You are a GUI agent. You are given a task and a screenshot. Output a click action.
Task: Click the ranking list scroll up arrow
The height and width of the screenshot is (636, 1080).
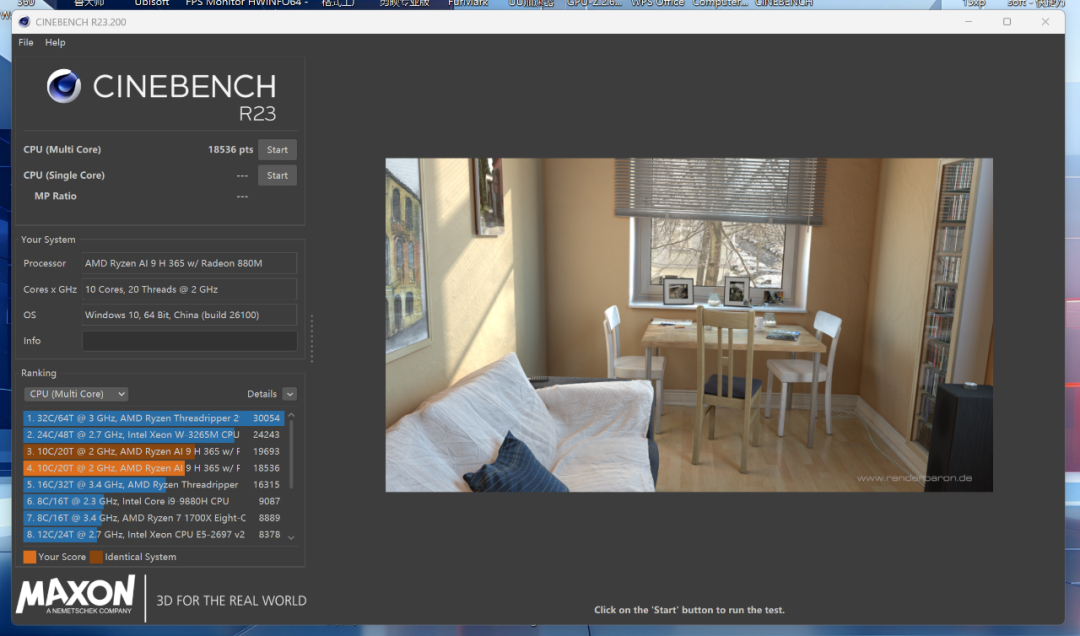point(291,416)
